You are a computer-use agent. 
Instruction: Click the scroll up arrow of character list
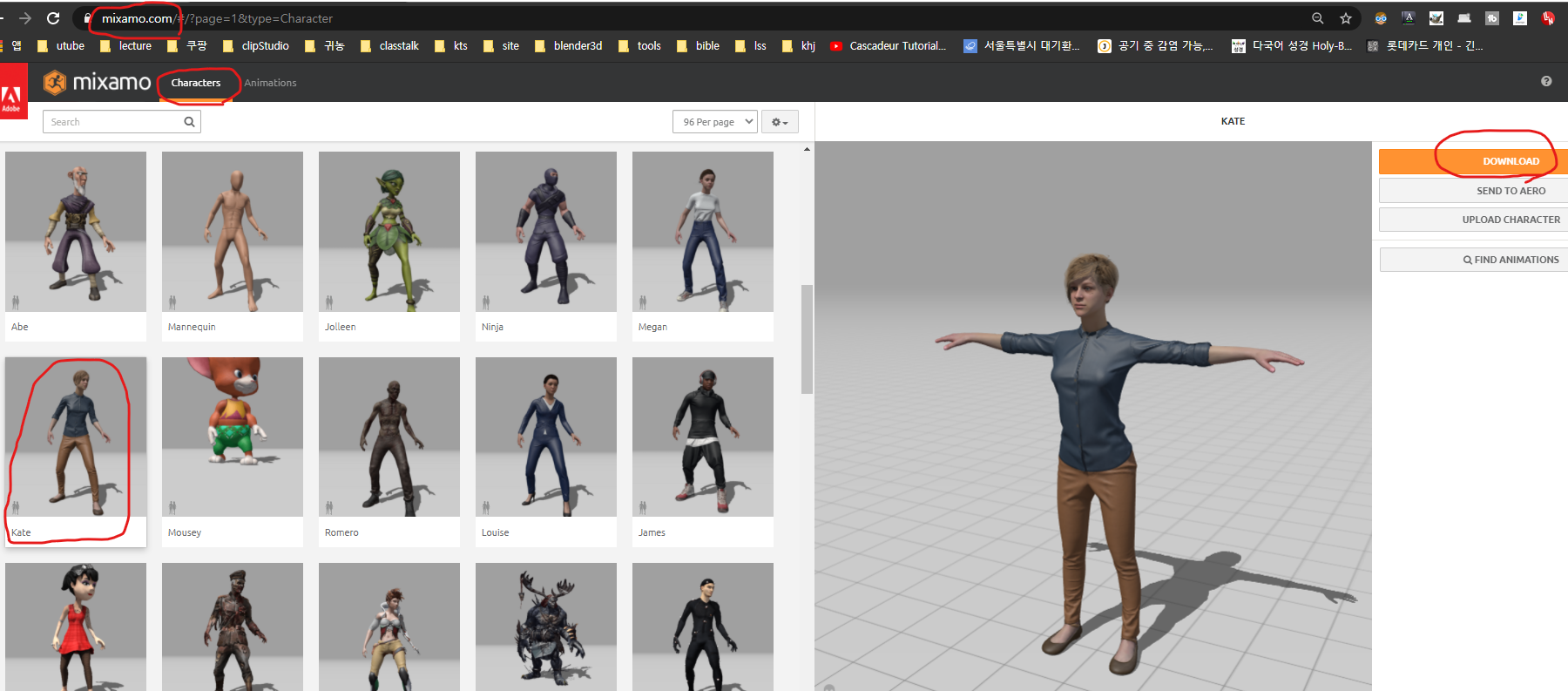[807, 149]
